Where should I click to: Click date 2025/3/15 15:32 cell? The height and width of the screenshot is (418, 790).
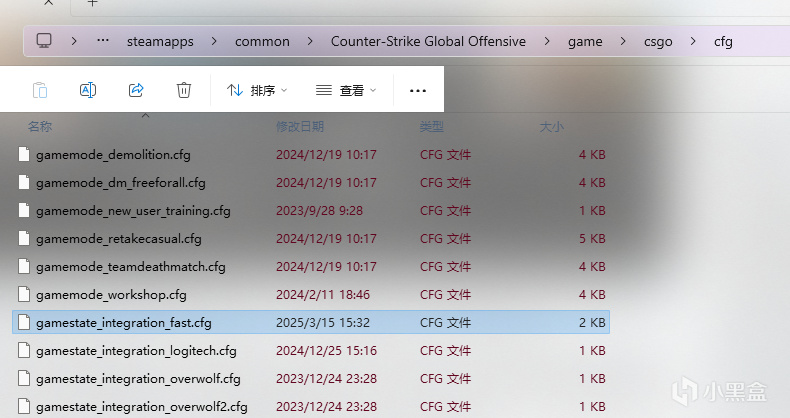click(x=323, y=323)
